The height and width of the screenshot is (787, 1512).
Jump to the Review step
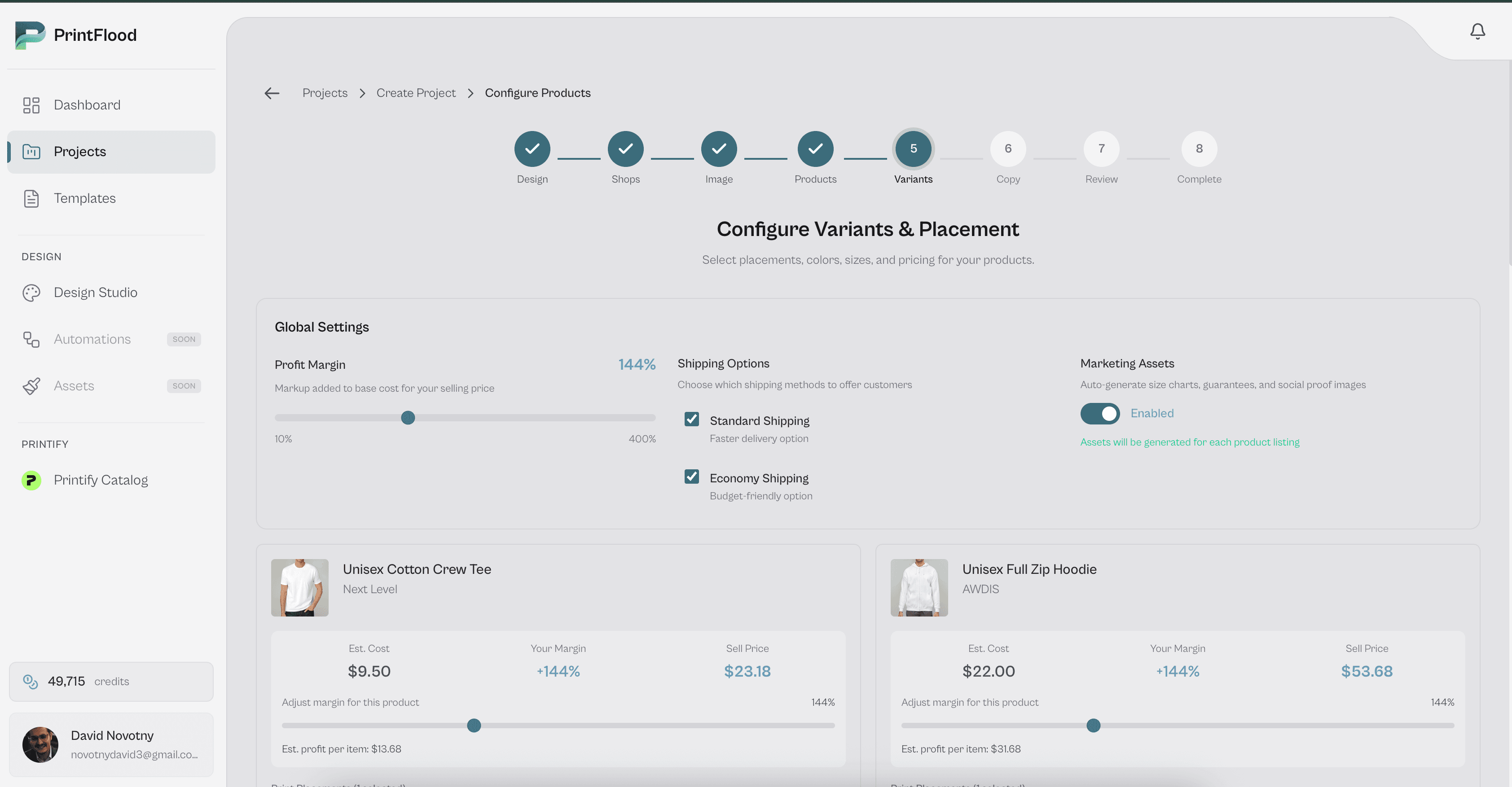tap(1101, 149)
